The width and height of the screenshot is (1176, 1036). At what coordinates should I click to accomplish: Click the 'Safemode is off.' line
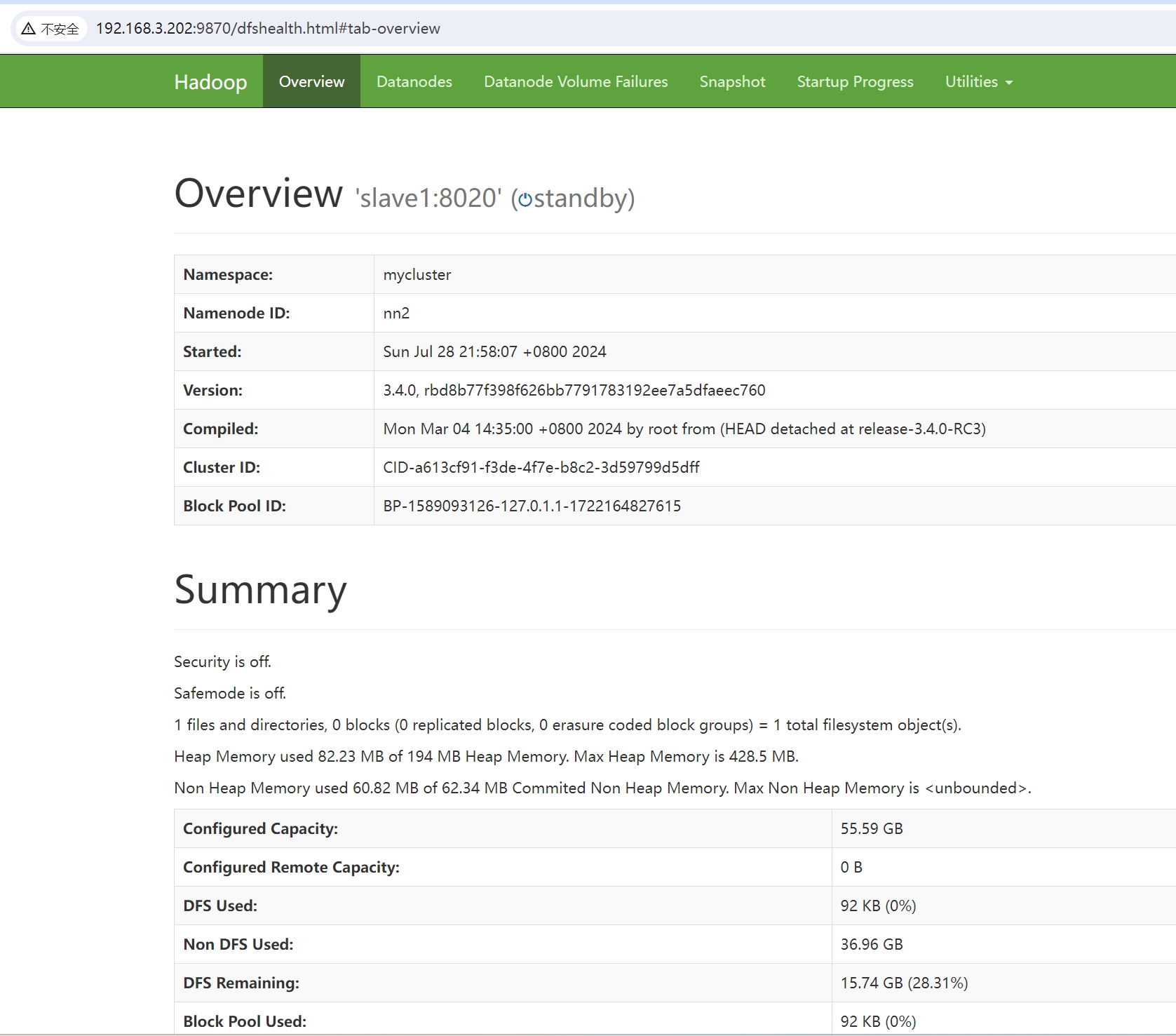pos(230,693)
